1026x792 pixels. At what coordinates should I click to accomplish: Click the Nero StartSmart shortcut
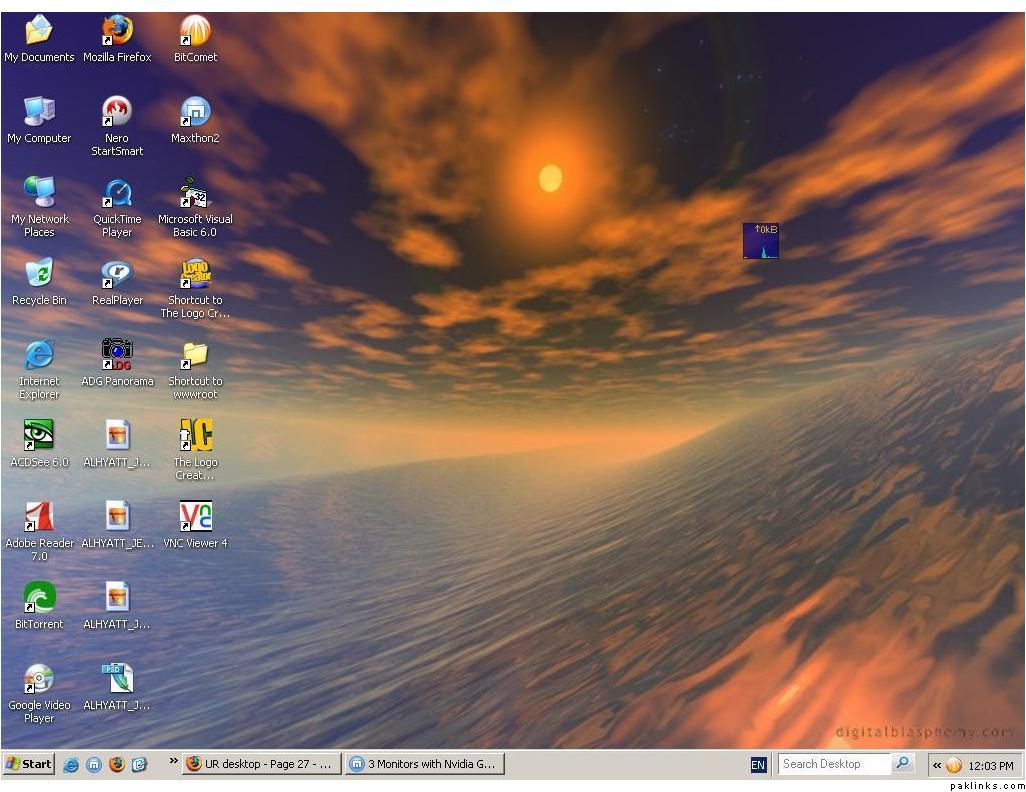117,112
